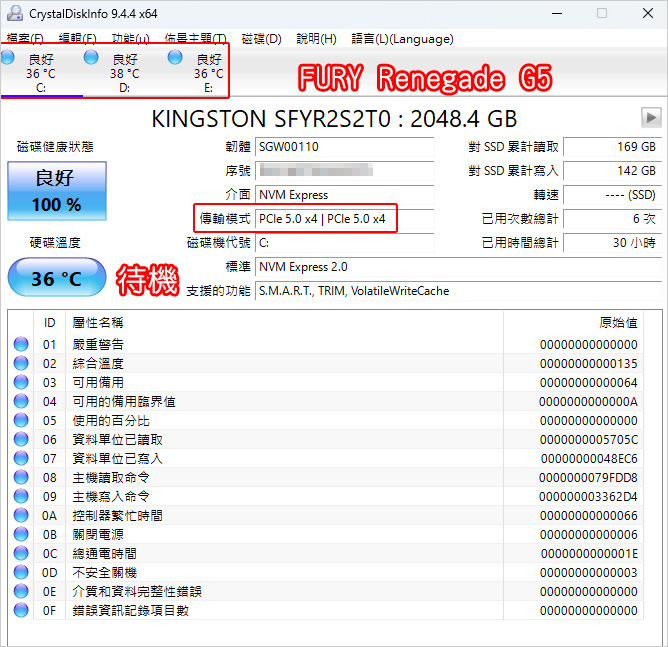
Task: Click raw value 0000000048EC6
Action: (x=589, y=459)
